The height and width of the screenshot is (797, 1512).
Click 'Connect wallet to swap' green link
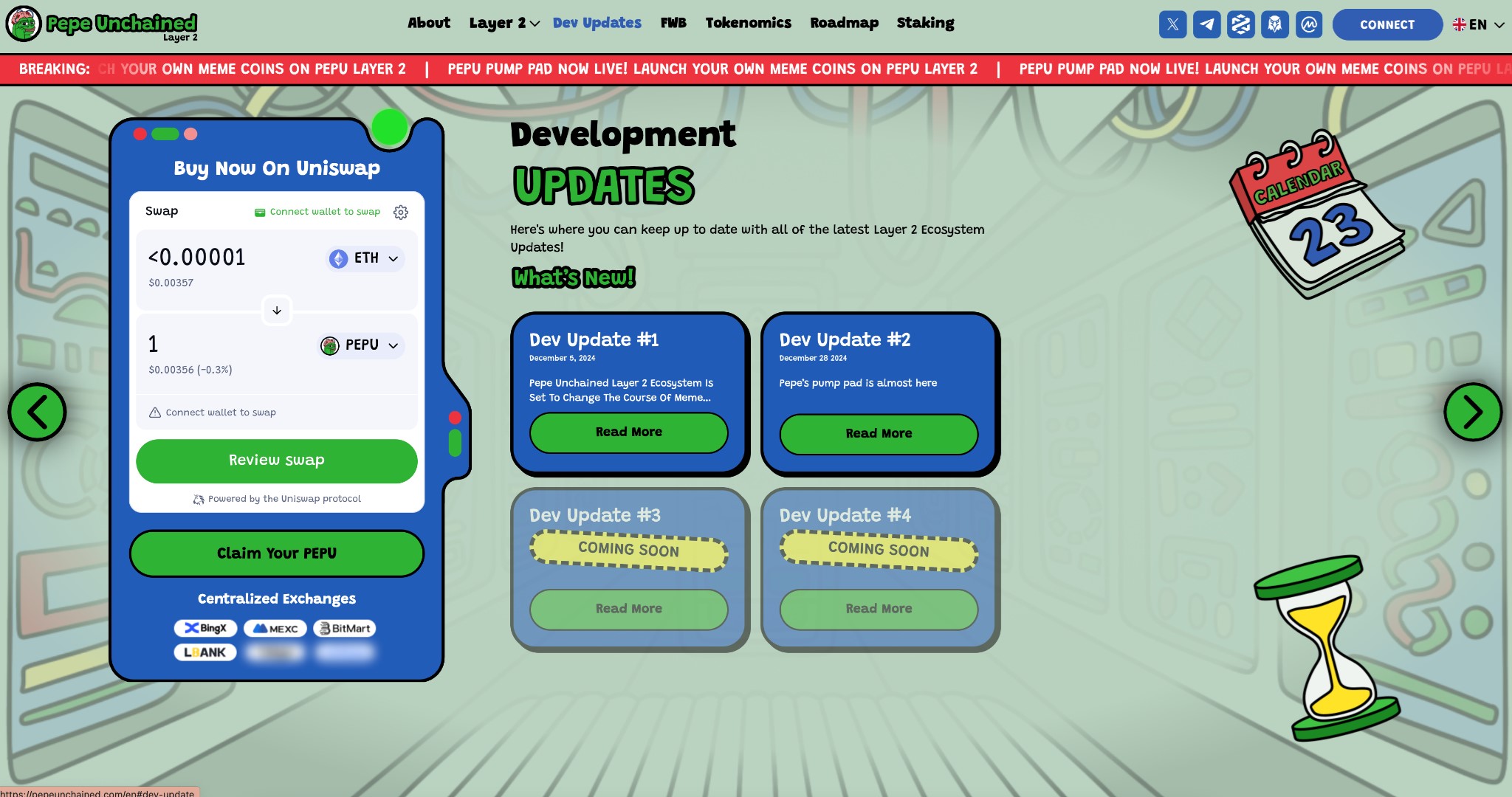coord(325,212)
